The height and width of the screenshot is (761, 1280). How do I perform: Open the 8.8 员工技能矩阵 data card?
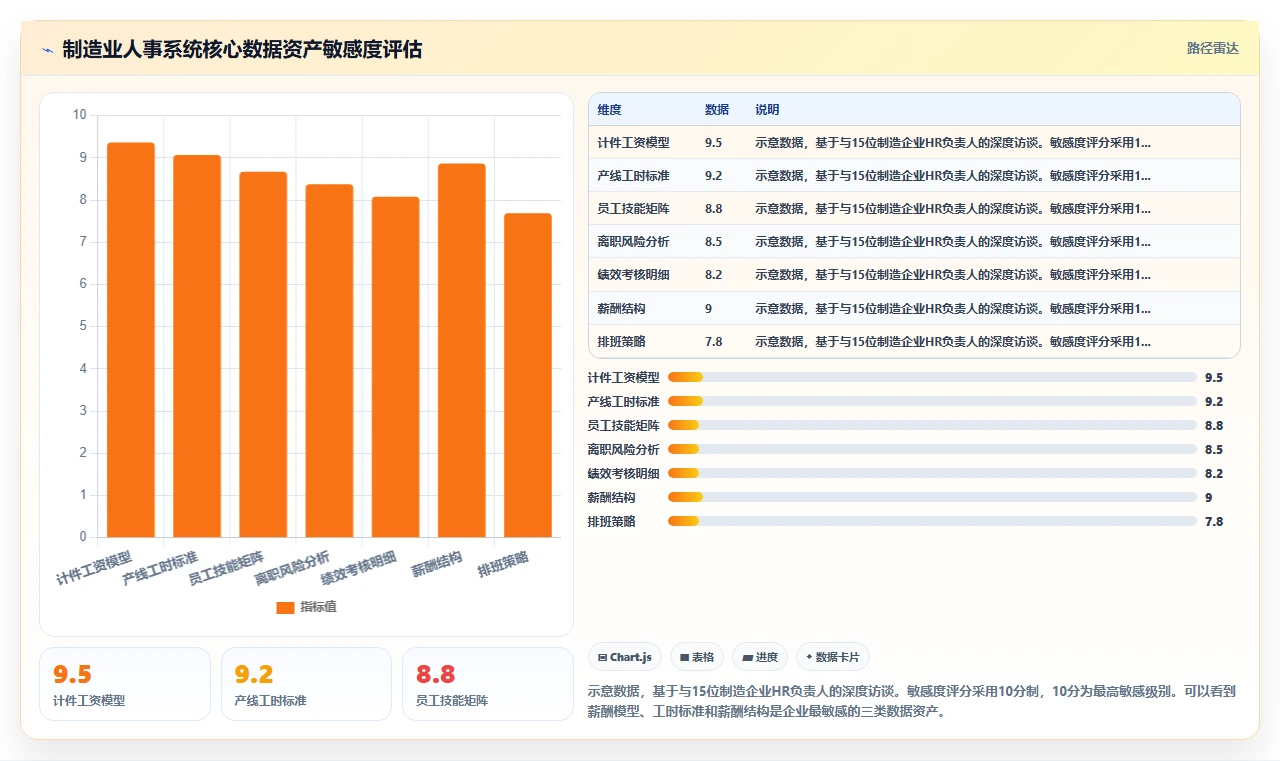coord(488,684)
